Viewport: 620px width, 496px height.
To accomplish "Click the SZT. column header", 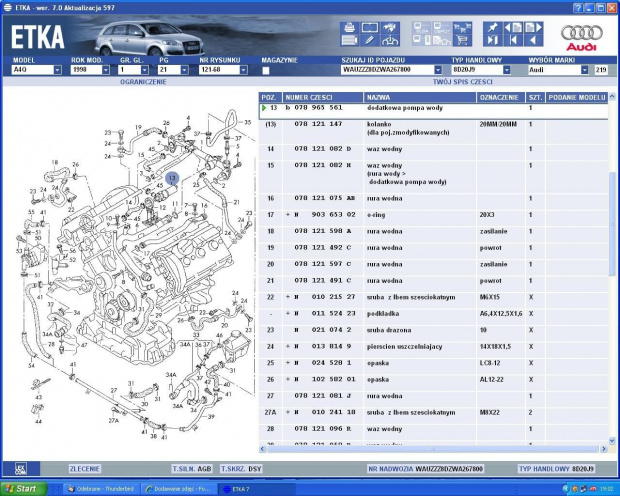I will click(x=535, y=97).
